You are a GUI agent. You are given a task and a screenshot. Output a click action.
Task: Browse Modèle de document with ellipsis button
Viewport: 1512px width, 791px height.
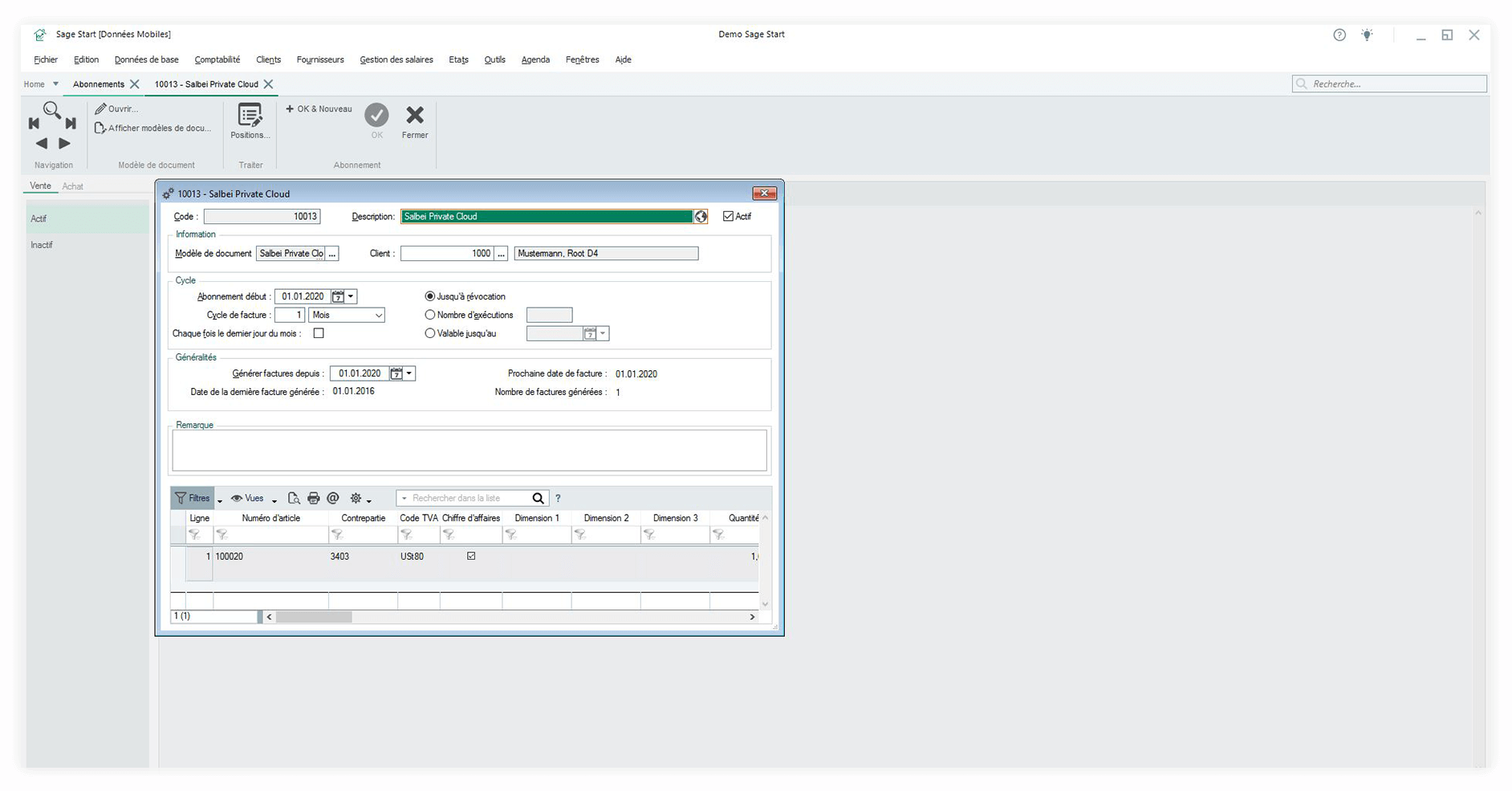point(332,254)
